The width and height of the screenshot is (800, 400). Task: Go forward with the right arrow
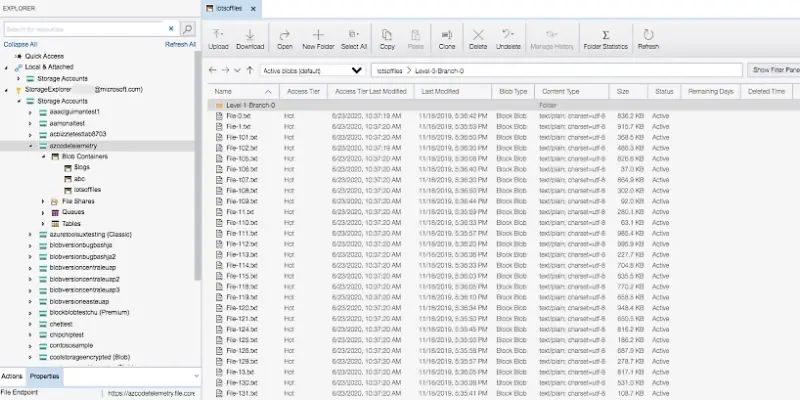tap(225, 70)
